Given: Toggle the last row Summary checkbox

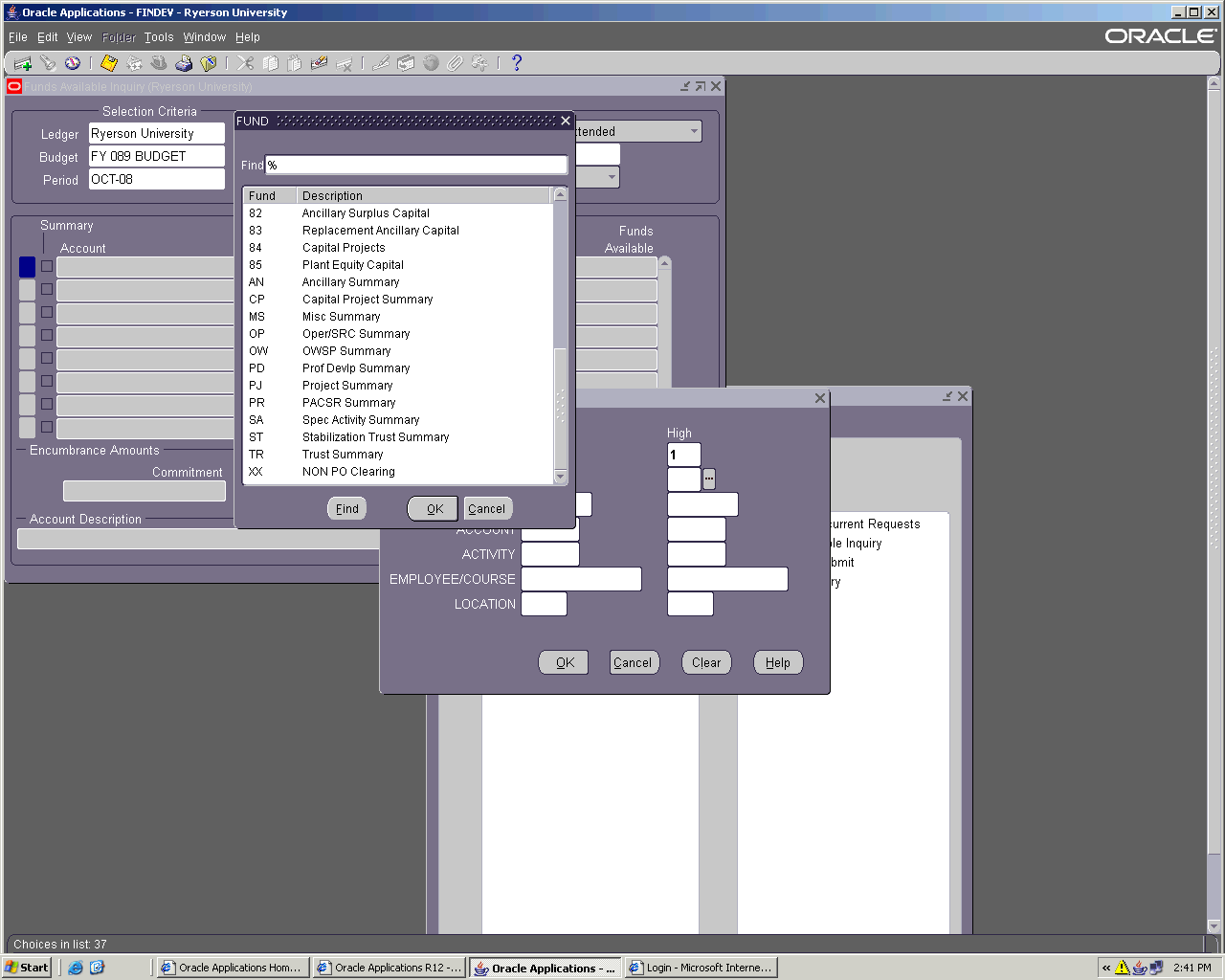Looking at the screenshot, I should [x=47, y=427].
